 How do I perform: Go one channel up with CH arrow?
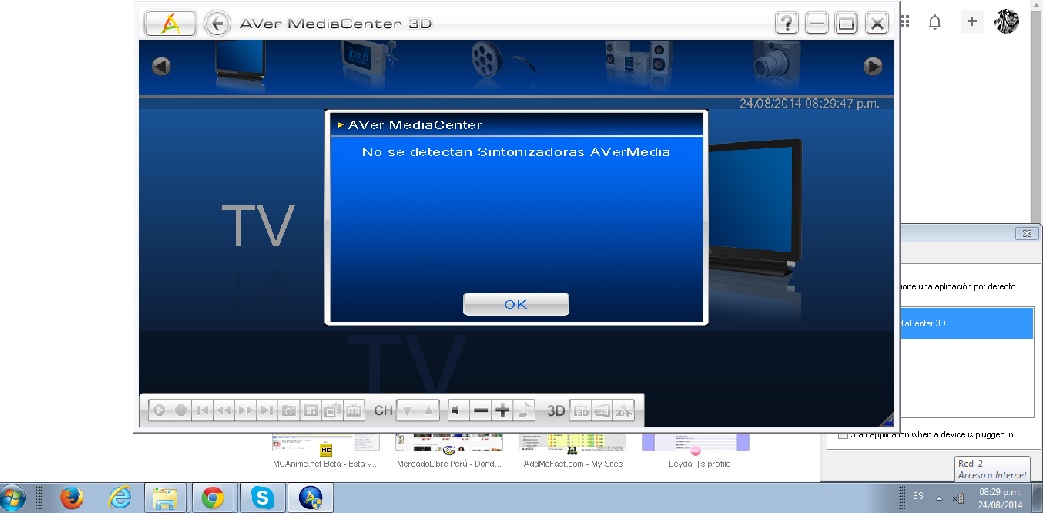428,411
